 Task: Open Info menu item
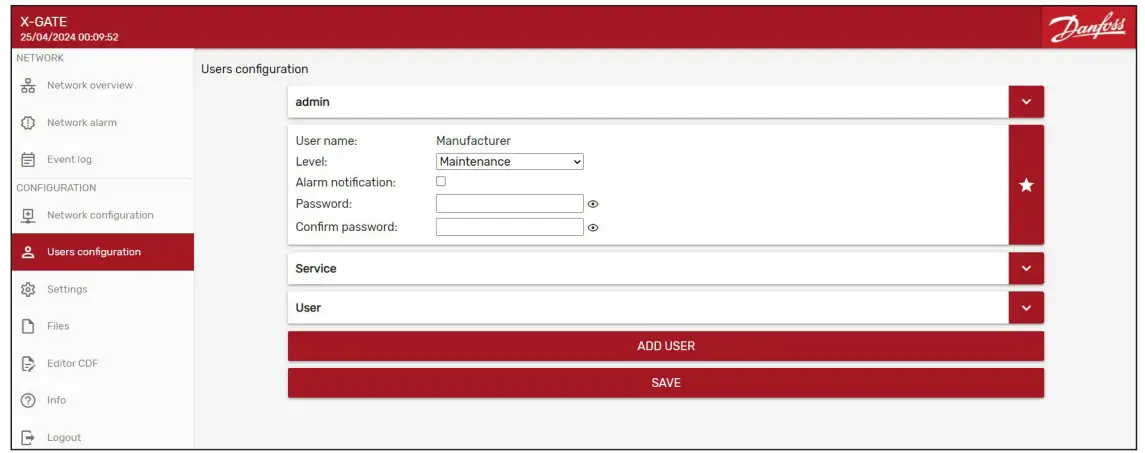103,400
